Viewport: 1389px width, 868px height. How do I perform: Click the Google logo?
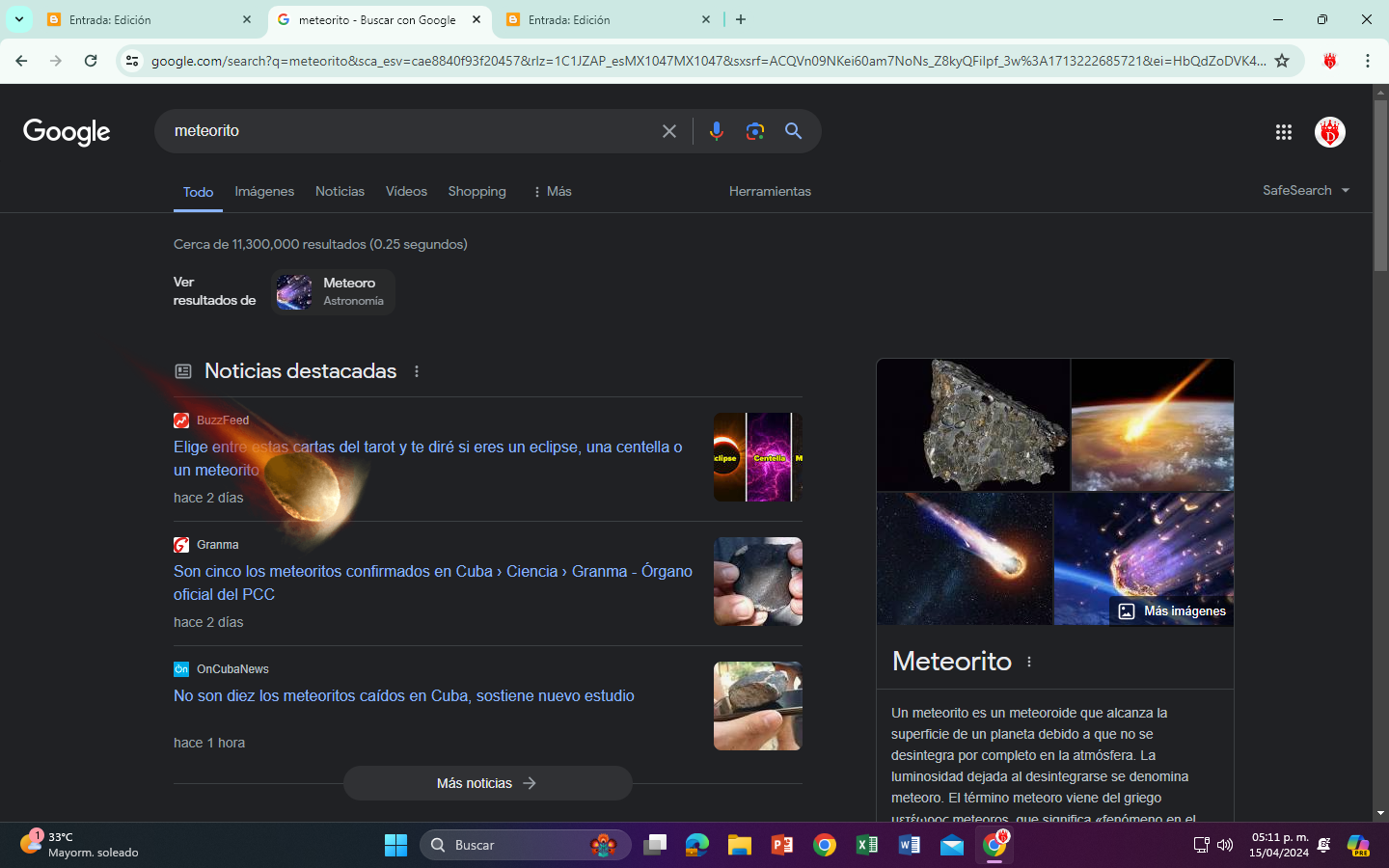click(x=67, y=131)
